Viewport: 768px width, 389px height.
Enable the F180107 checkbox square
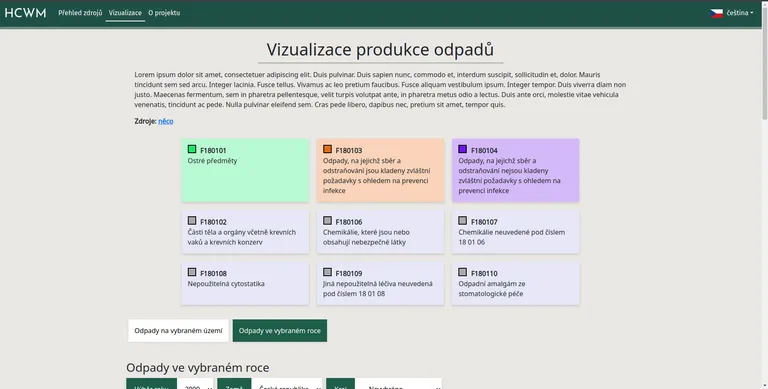click(x=462, y=220)
